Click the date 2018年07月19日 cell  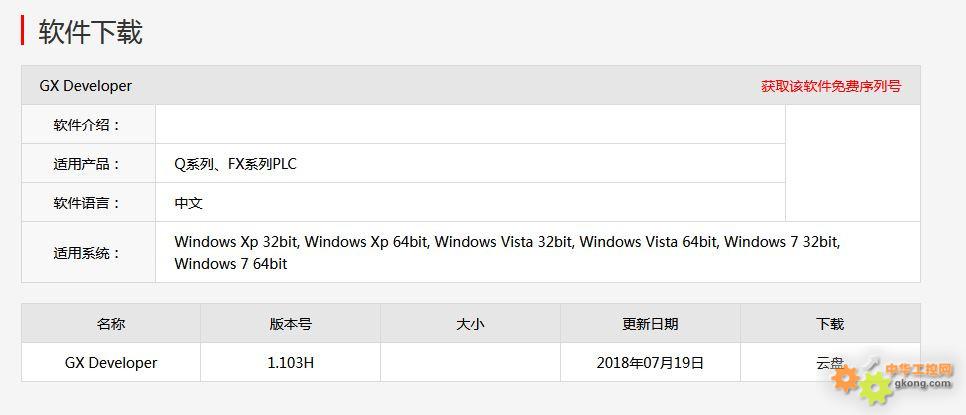(x=650, y=363)
